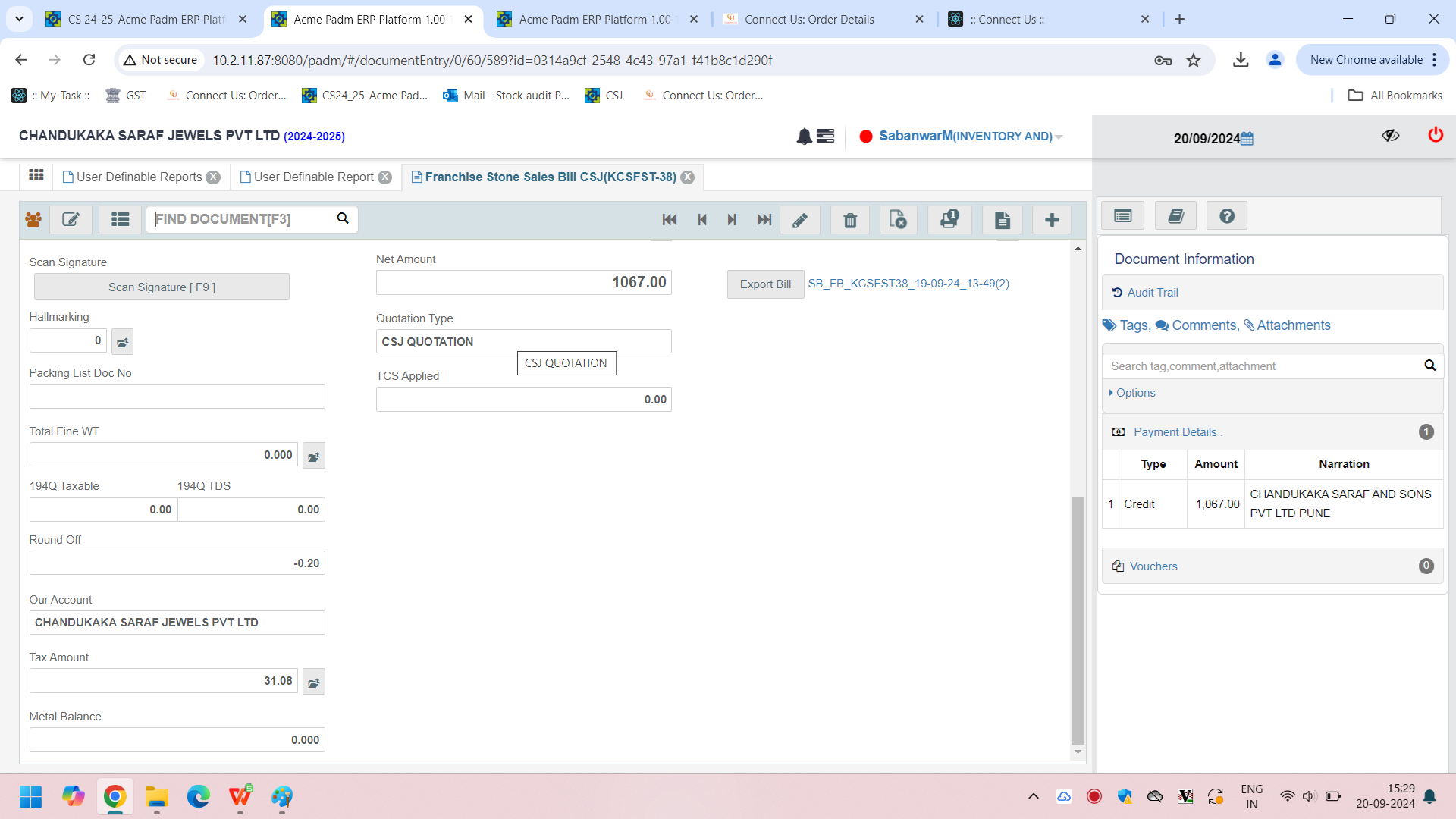Open the help question mark icon

[1227, 216]
